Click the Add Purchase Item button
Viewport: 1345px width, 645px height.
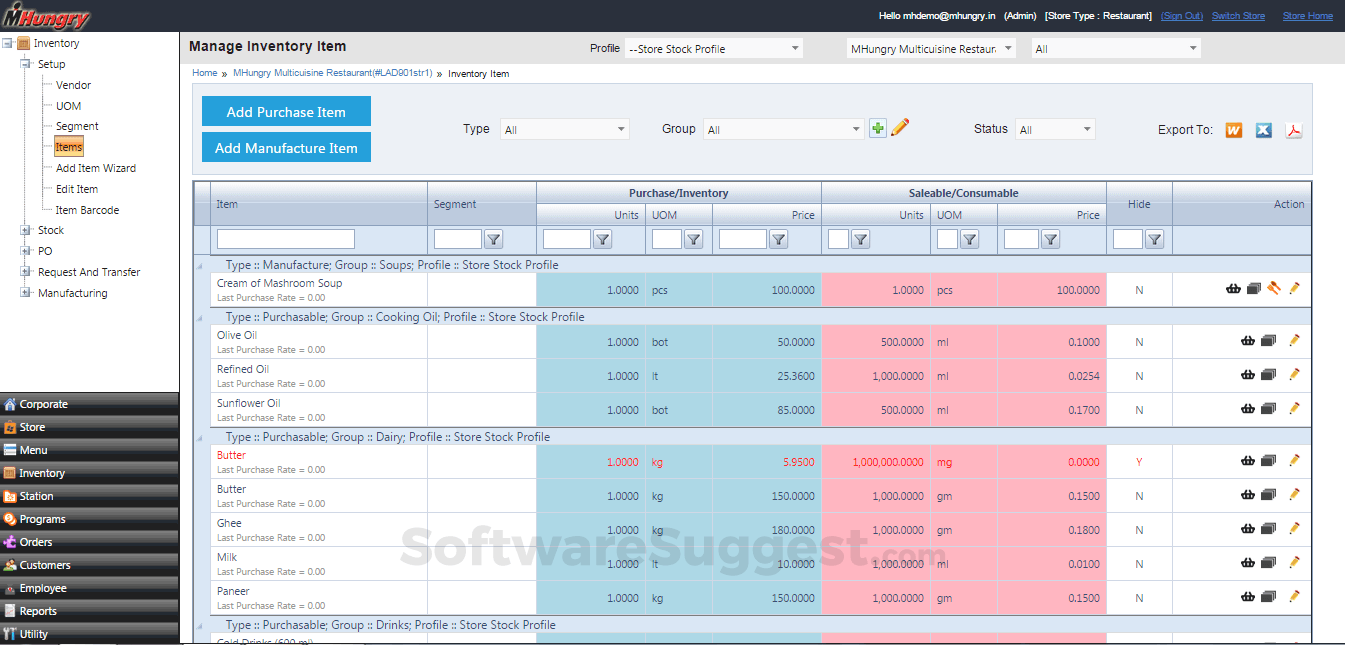[x=286, y=112]
